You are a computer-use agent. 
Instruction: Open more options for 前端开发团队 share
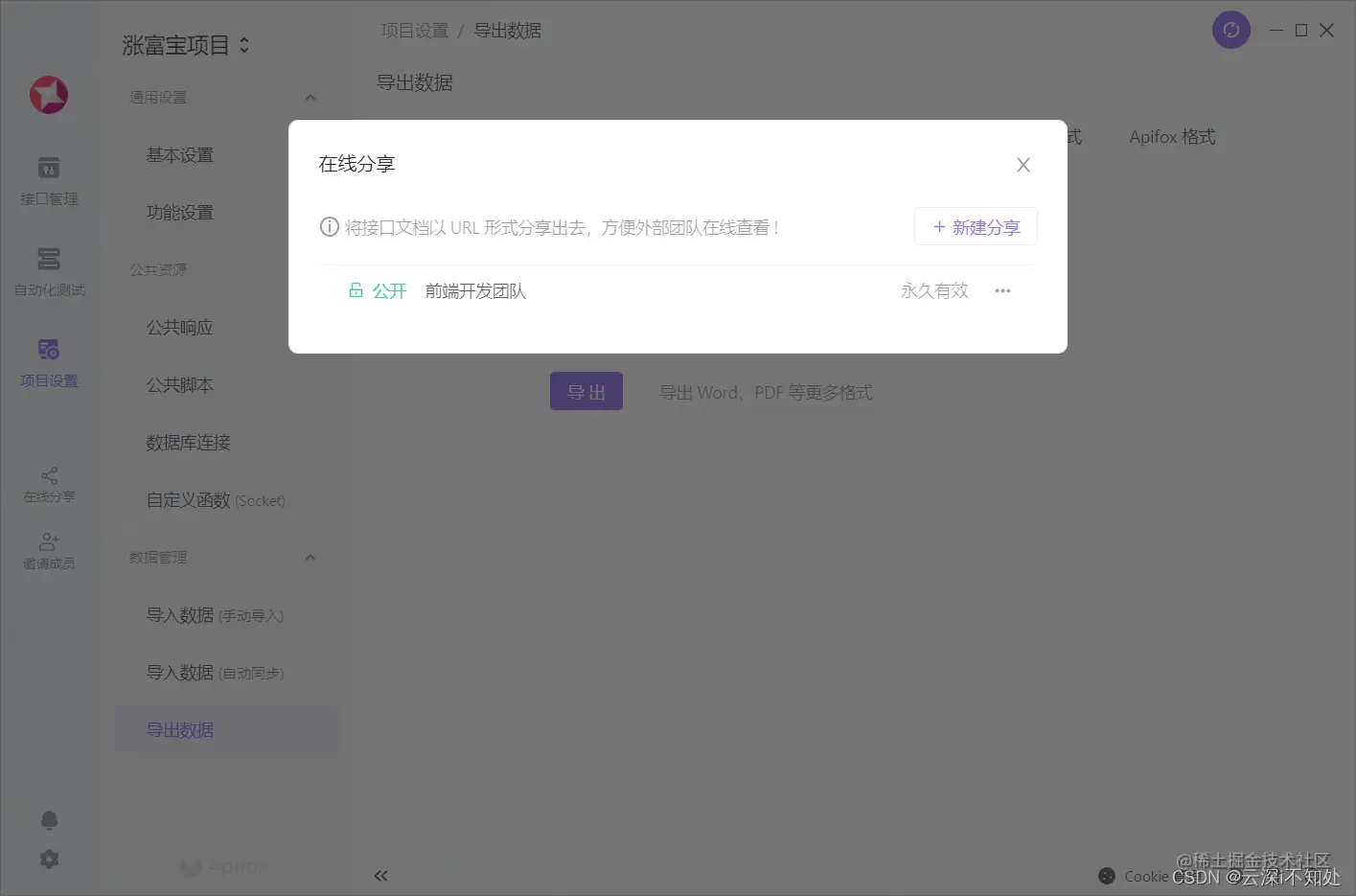[1002, 290]
